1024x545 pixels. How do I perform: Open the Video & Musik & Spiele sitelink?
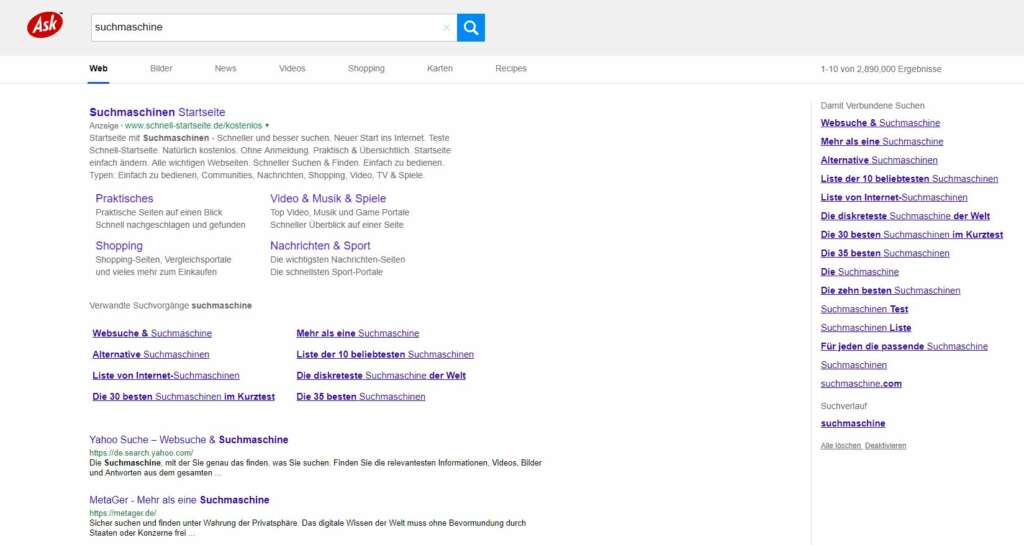(328, 198)
